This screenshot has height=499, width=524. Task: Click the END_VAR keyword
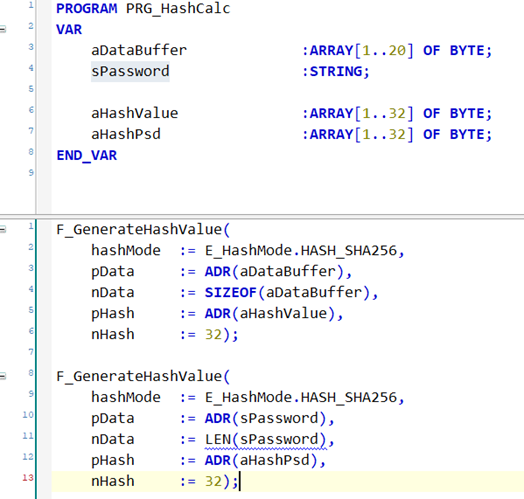[87, 155]
